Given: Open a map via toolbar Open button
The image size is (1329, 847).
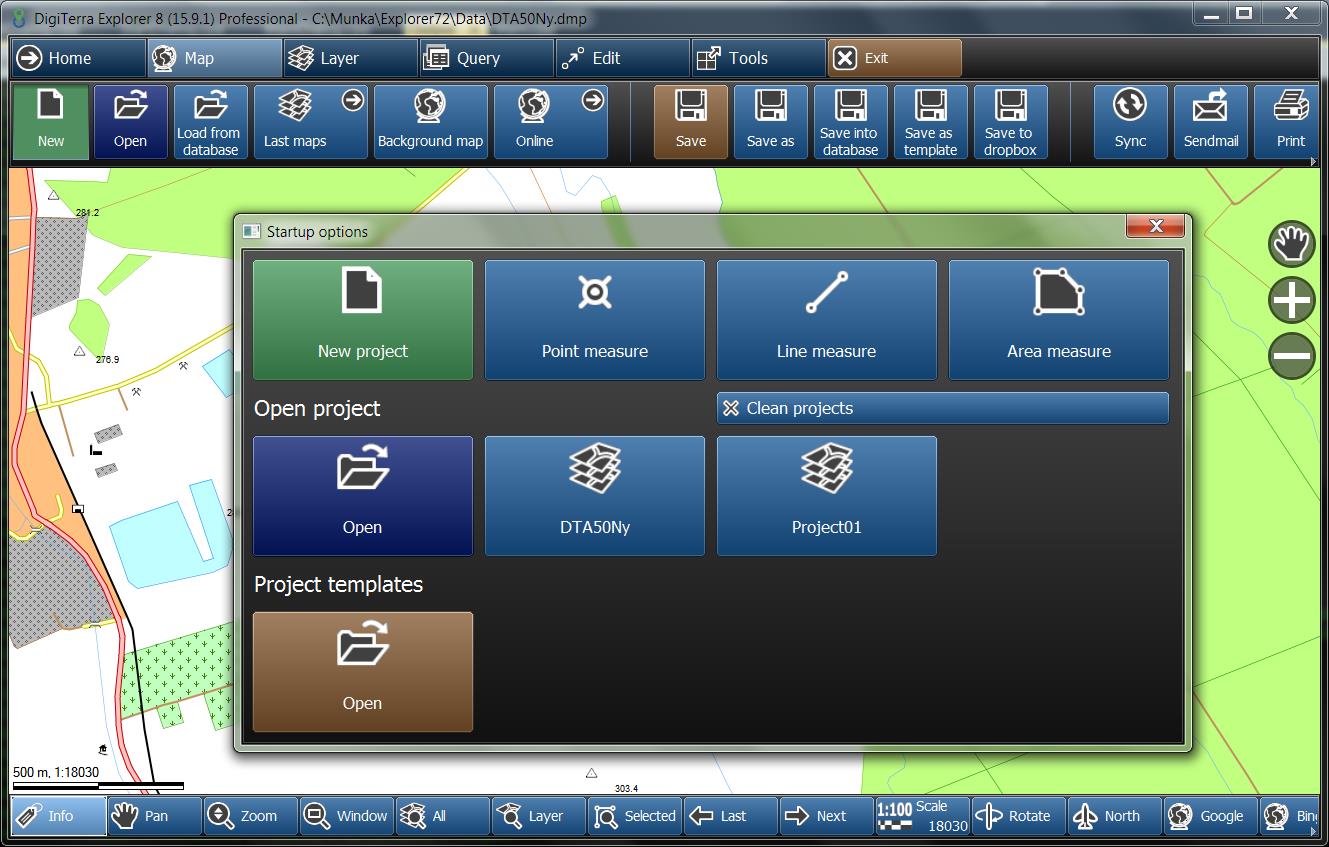Looking at the screenshot, I should 131,122.
